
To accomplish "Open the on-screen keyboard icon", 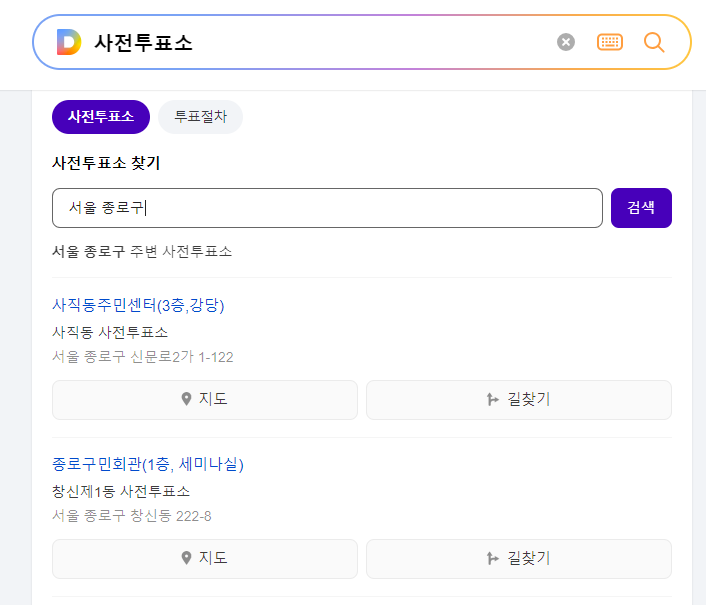I will [610, 42].
